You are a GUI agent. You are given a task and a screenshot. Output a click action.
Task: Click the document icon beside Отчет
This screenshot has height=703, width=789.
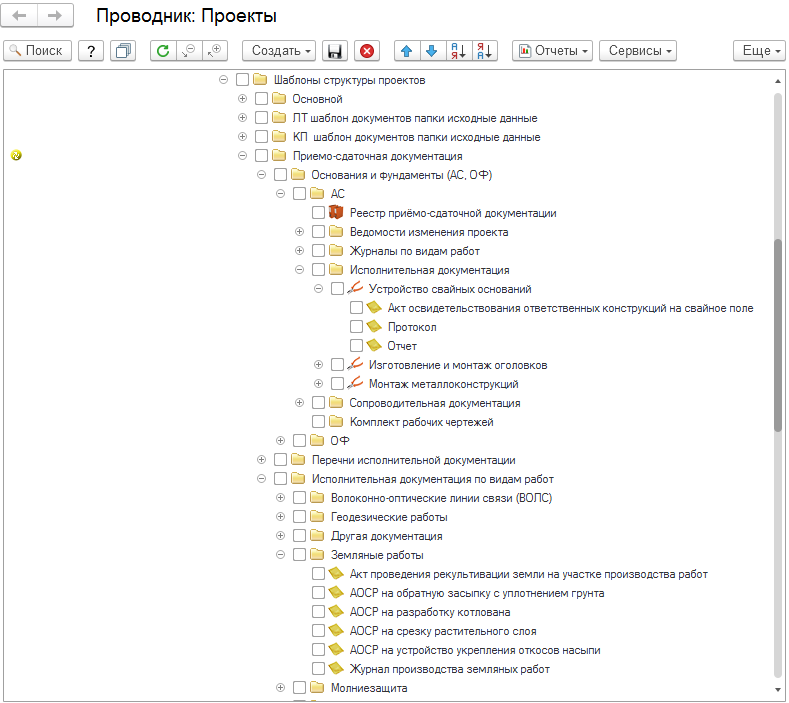click(374, 345)
